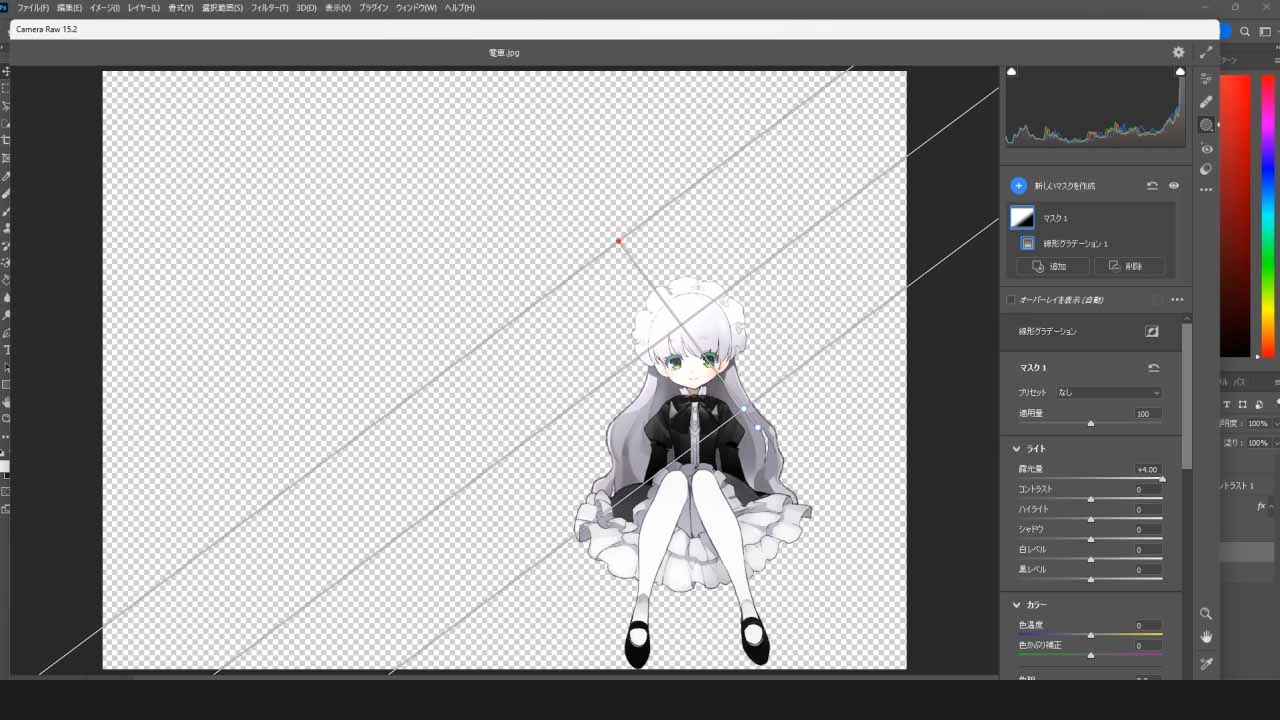The image size is (1280, 720).
Task: Open the レイヤー(L) menu
Action: pyautogui.click(x=143, y=8)
